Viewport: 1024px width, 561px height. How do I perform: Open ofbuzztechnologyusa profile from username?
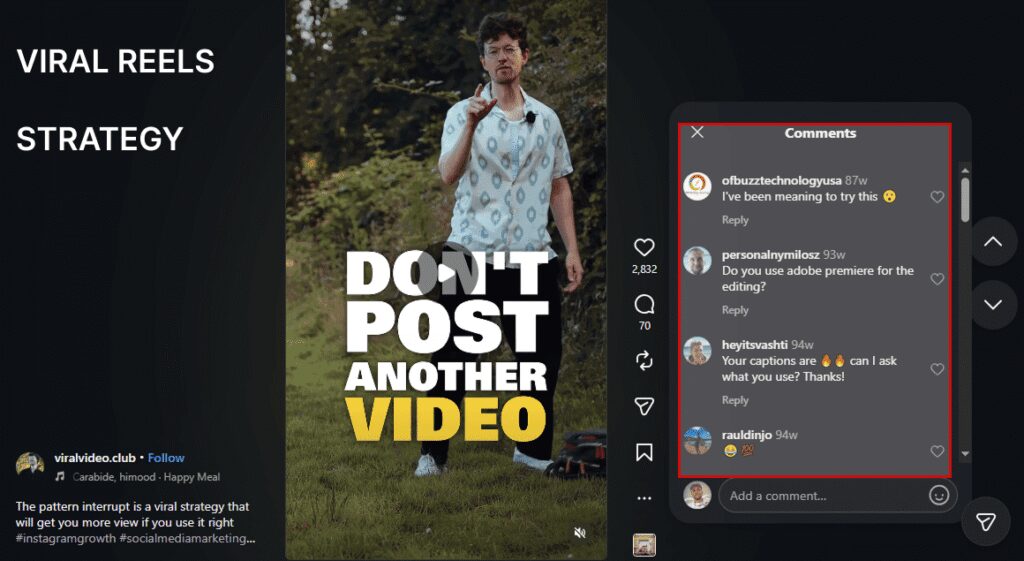[x=781, y=180]
